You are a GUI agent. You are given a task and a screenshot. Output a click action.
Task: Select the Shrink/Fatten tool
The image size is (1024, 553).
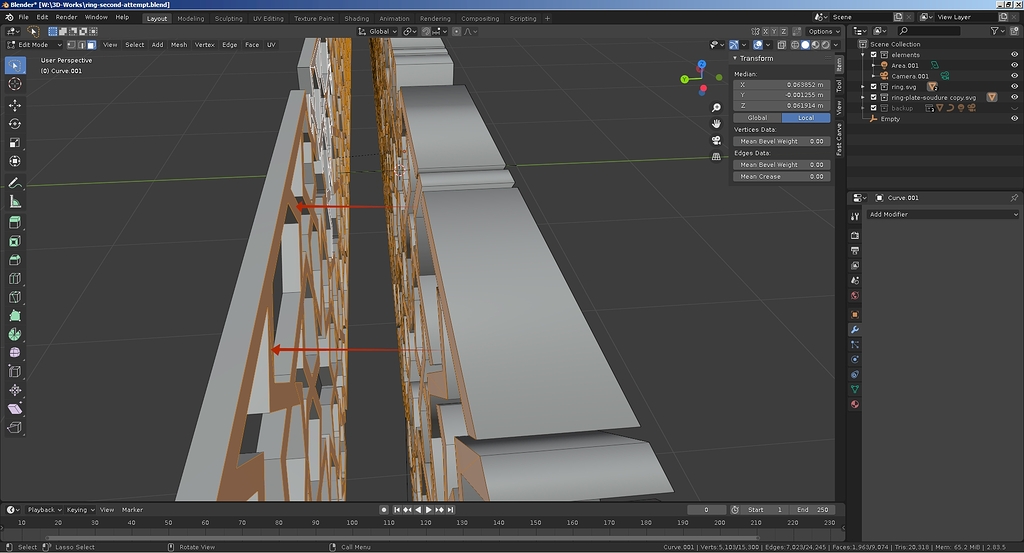pos(15,390)
